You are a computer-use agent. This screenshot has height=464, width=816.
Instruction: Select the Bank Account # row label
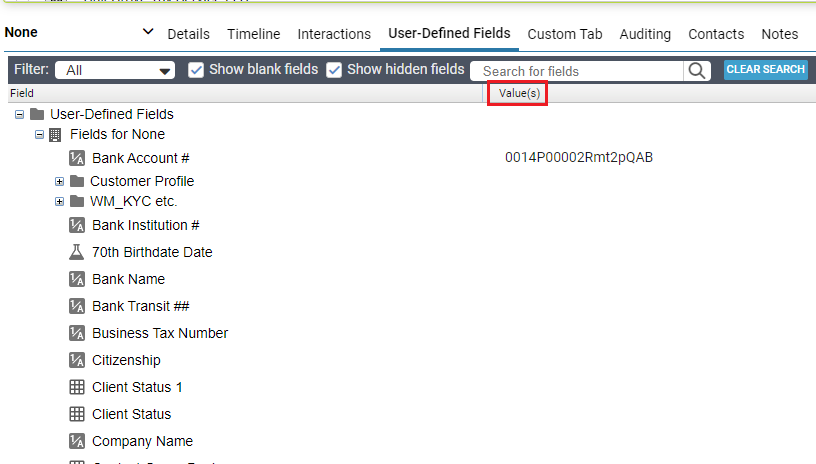coord(141,158)
